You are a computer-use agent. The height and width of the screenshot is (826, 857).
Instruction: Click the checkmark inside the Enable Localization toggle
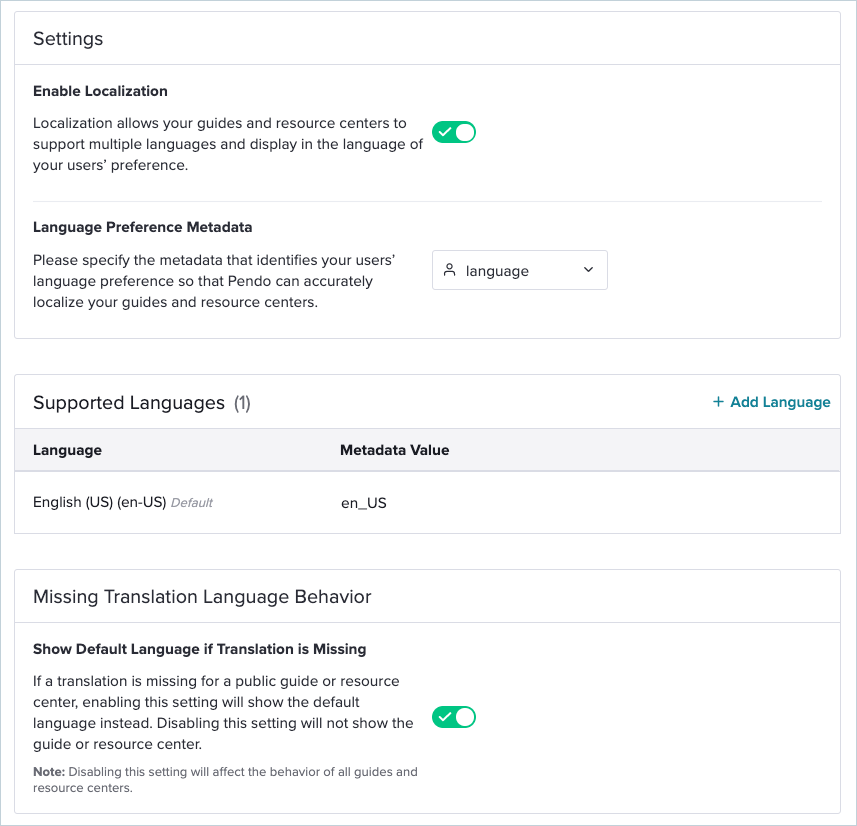click(445, 132)
